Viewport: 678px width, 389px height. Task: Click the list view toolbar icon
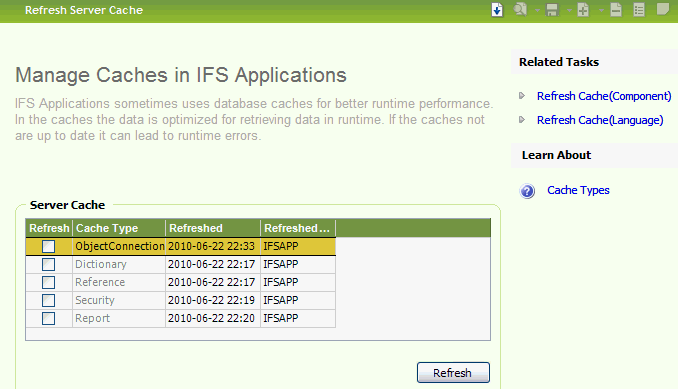coord(639,10)
